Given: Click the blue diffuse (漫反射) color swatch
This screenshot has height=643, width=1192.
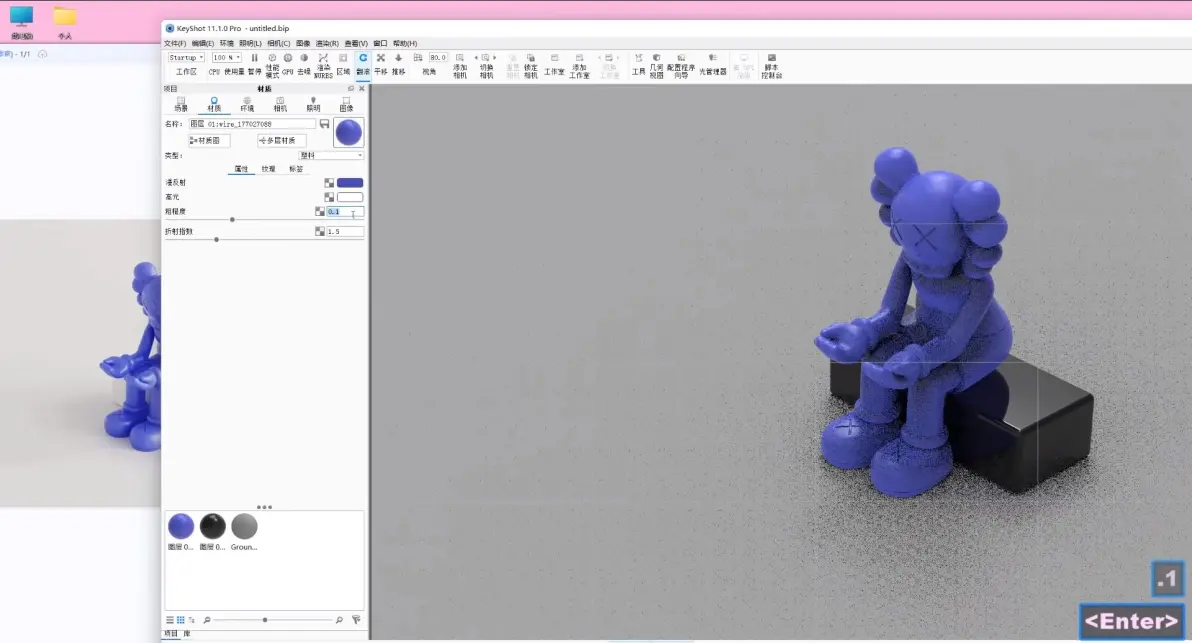Looking at the screenshot, I should click(350, 182).
